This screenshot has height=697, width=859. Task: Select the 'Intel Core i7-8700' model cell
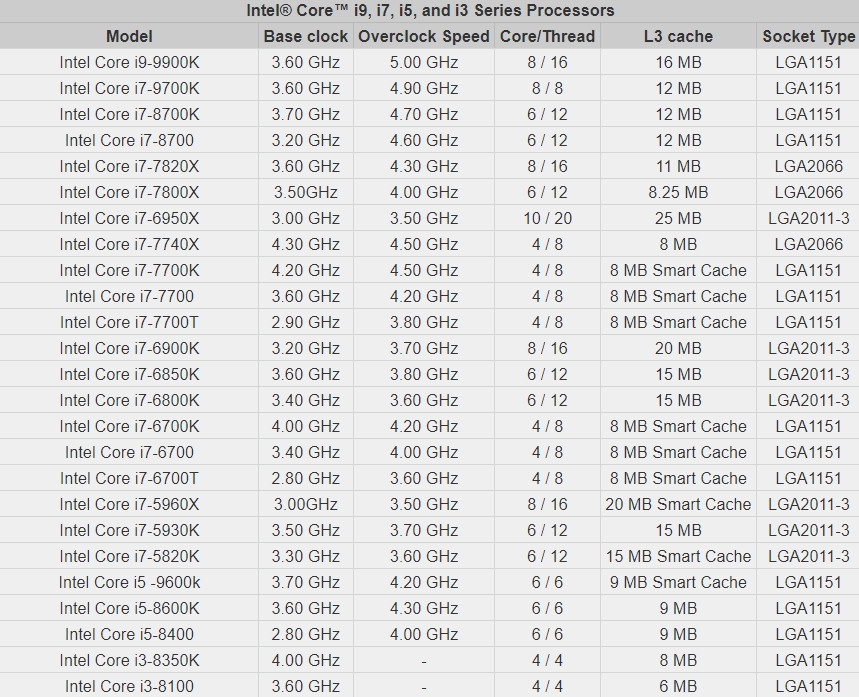pos(129,140)
